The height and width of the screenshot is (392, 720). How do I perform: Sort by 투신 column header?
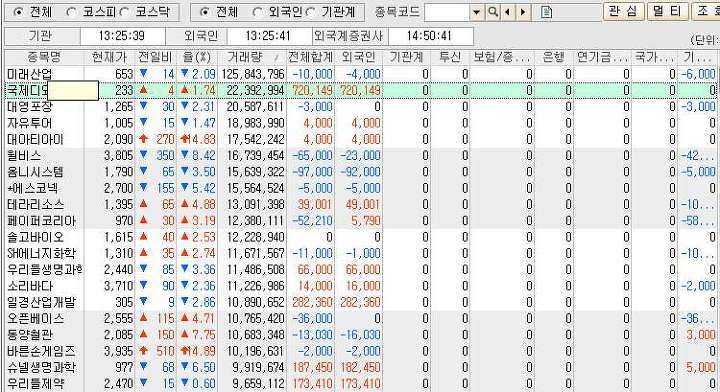point(450,57)
